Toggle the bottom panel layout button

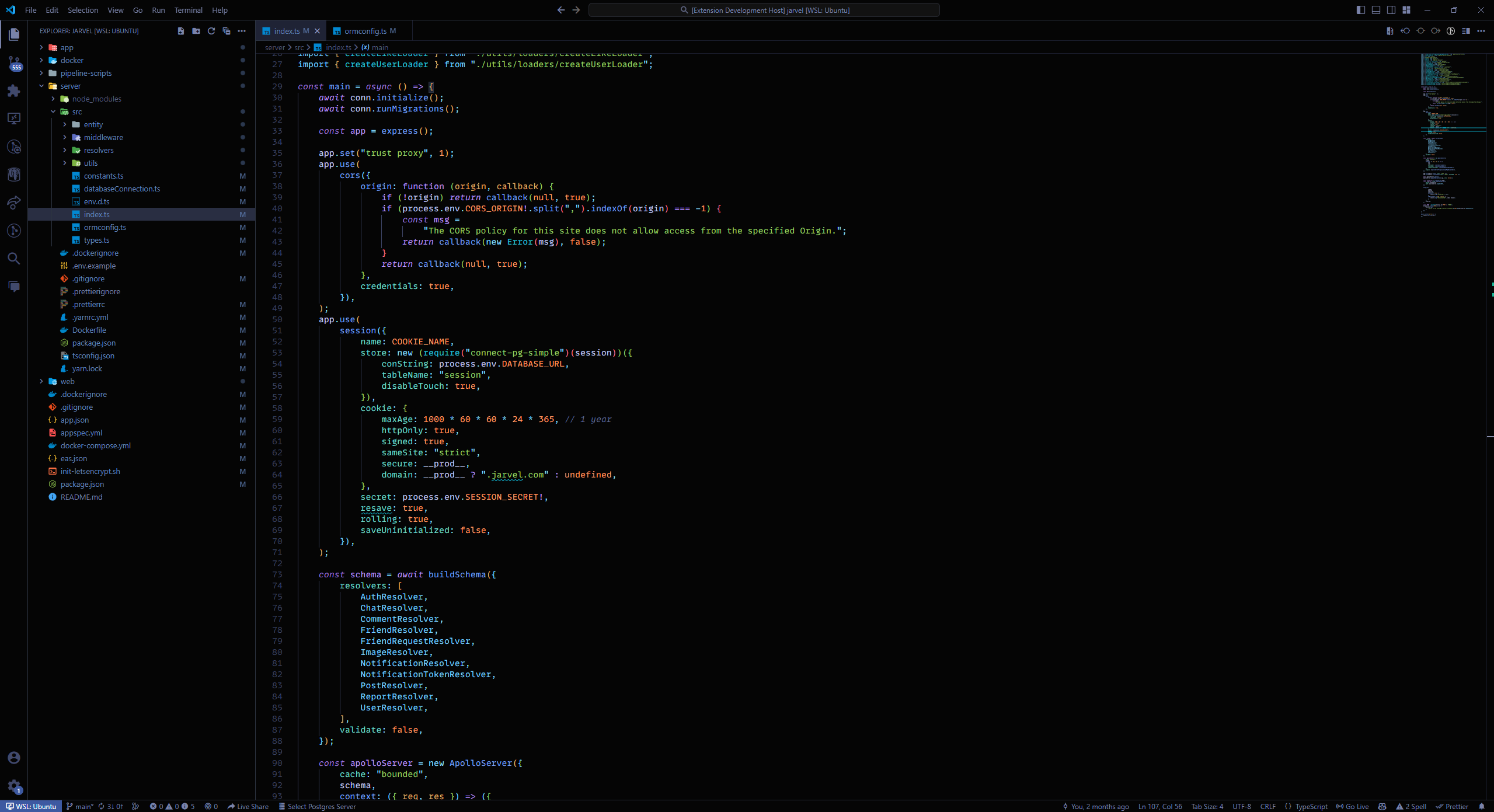(x=1376, y=10)
